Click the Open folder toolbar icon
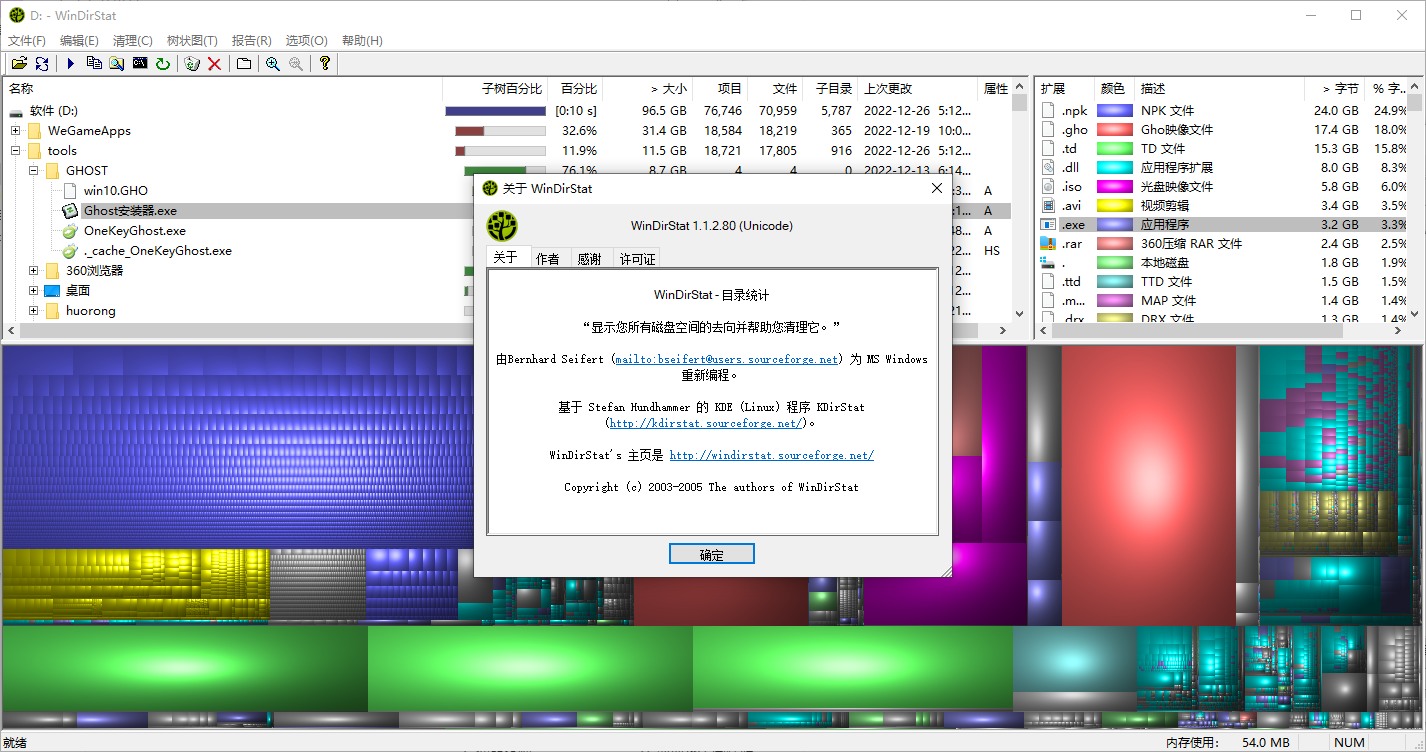This screenshot has height=752, width=1426. click(19, 63)
